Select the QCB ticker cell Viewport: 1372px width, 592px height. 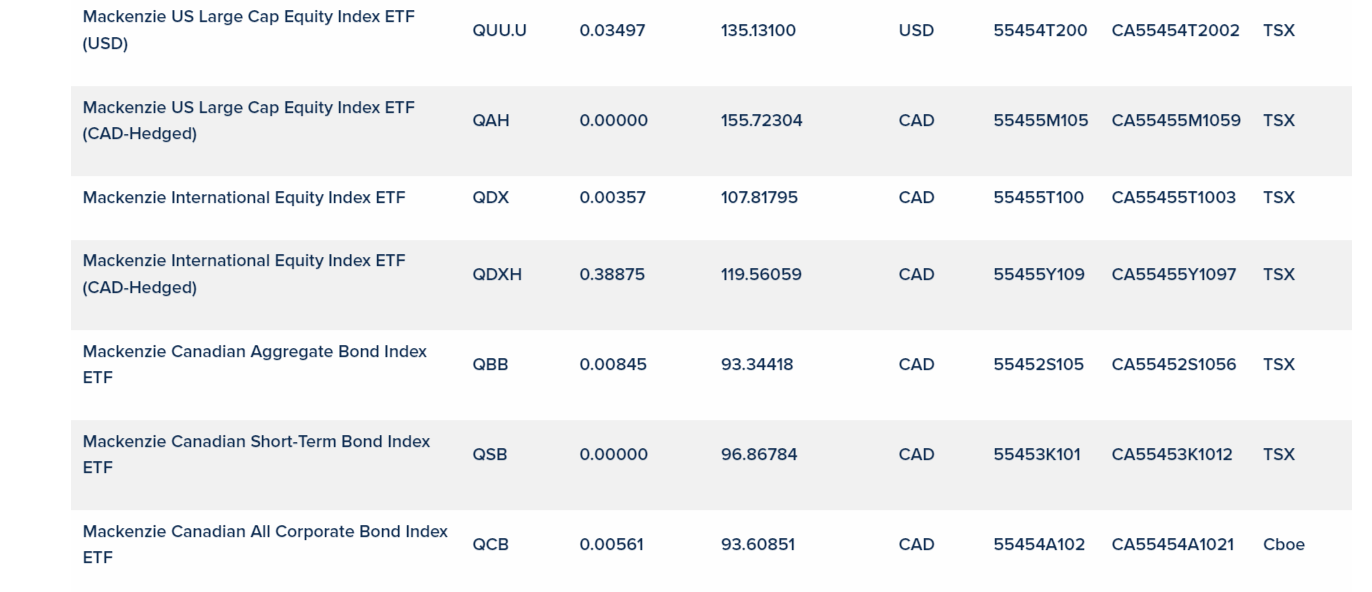(490, 545)
